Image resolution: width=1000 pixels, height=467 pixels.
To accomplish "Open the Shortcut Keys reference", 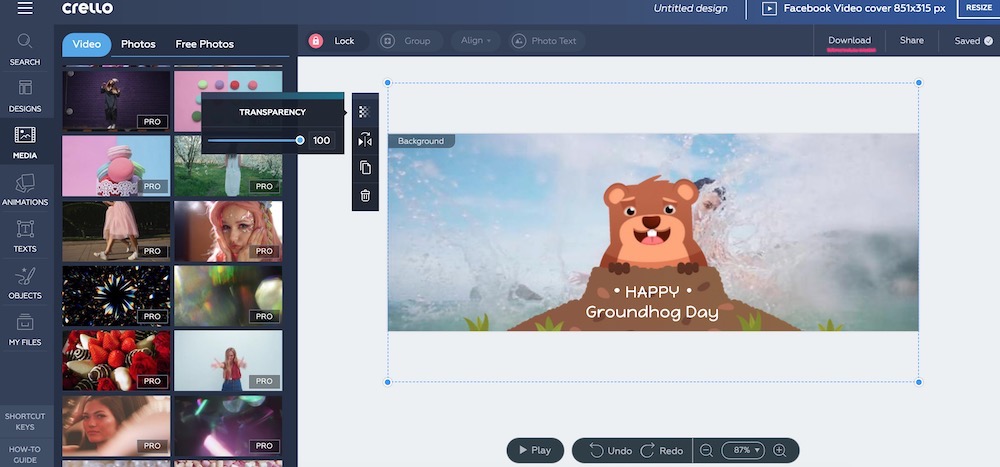I will click(x=25, y=422).
